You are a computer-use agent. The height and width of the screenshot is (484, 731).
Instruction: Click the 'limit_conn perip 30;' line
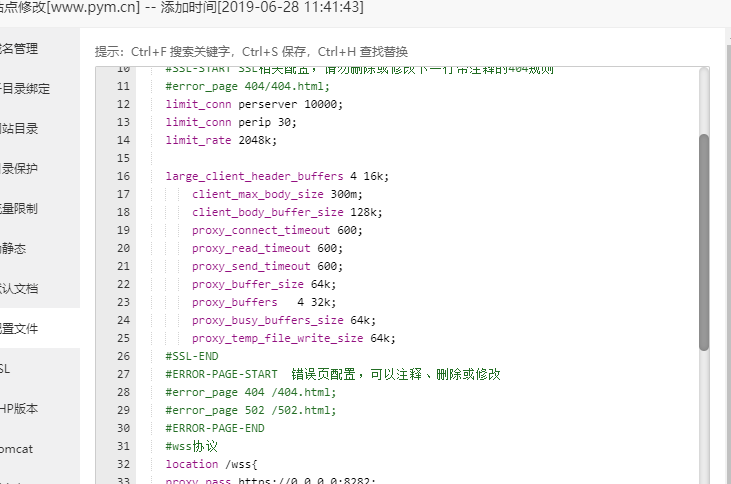pos(231,122)
